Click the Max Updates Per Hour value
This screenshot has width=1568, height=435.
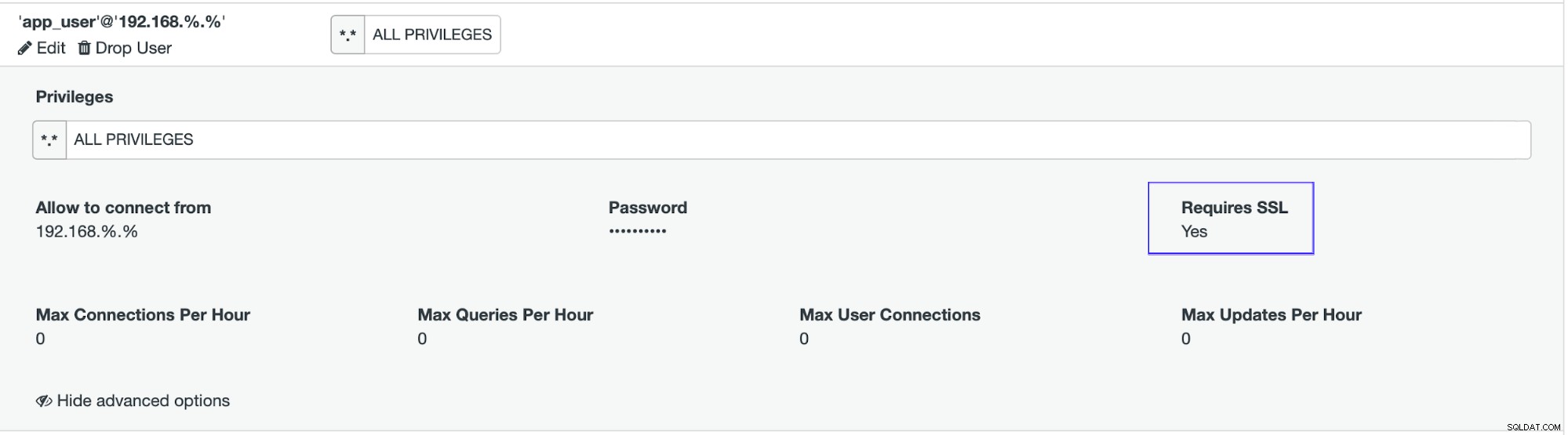1186,339
